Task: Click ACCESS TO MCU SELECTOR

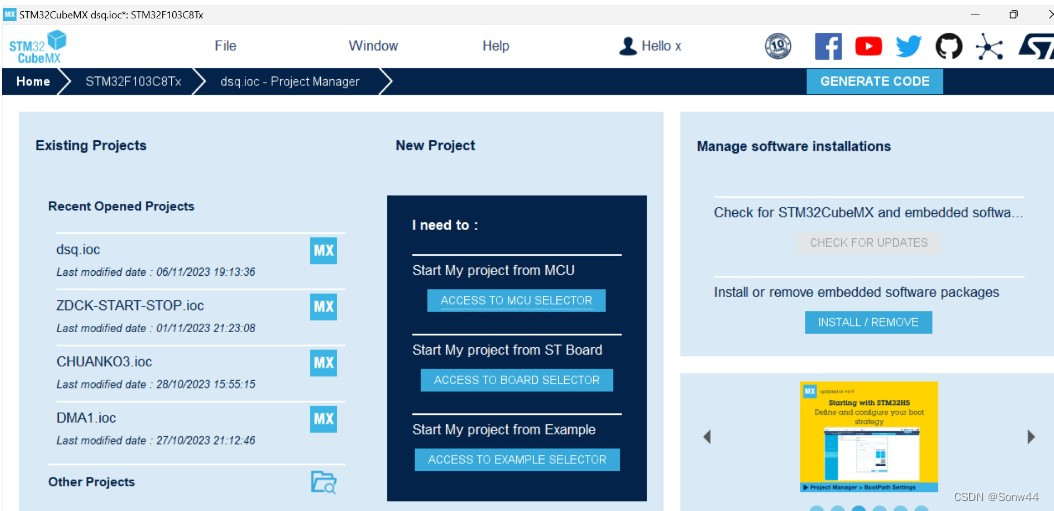Action: [516, 301]
